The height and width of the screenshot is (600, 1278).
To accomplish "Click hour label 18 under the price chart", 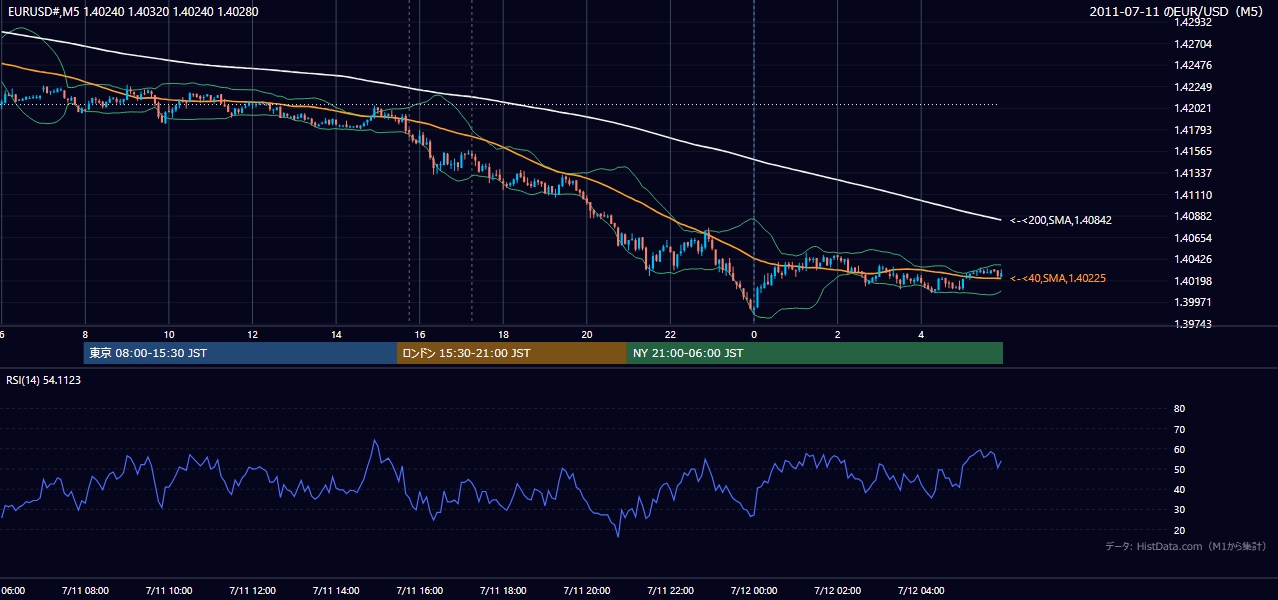I will click(503, 335).
